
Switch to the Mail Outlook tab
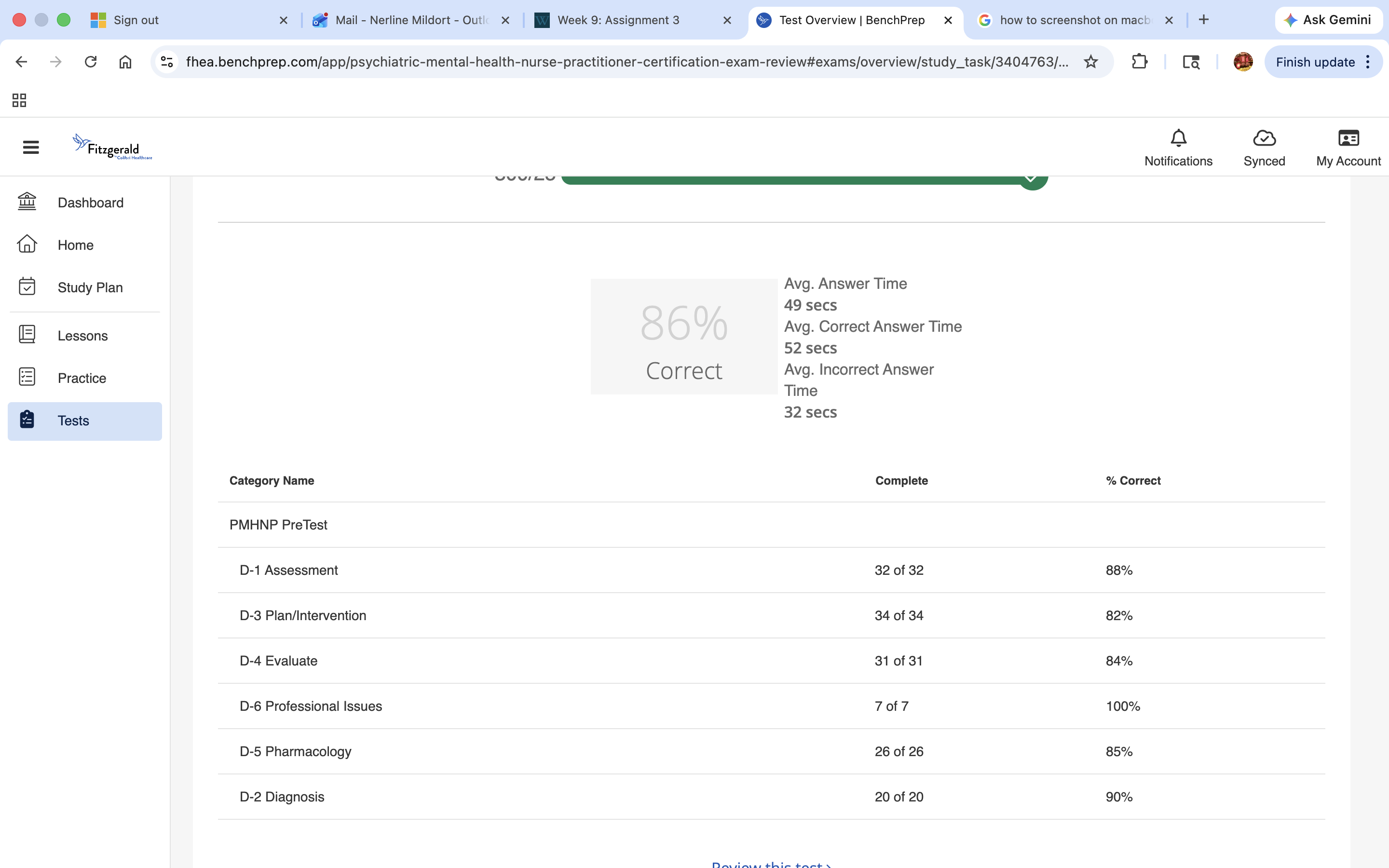coord(410,20)
